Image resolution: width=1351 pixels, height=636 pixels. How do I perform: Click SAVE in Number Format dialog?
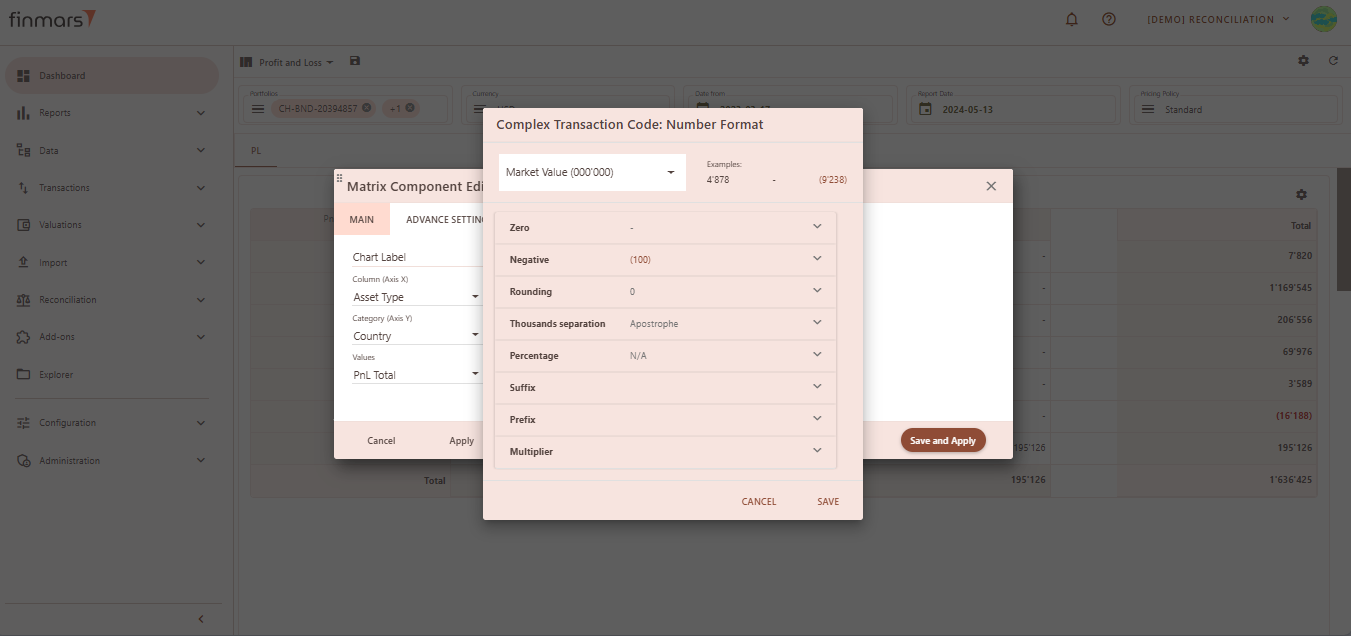coord(827,502)
